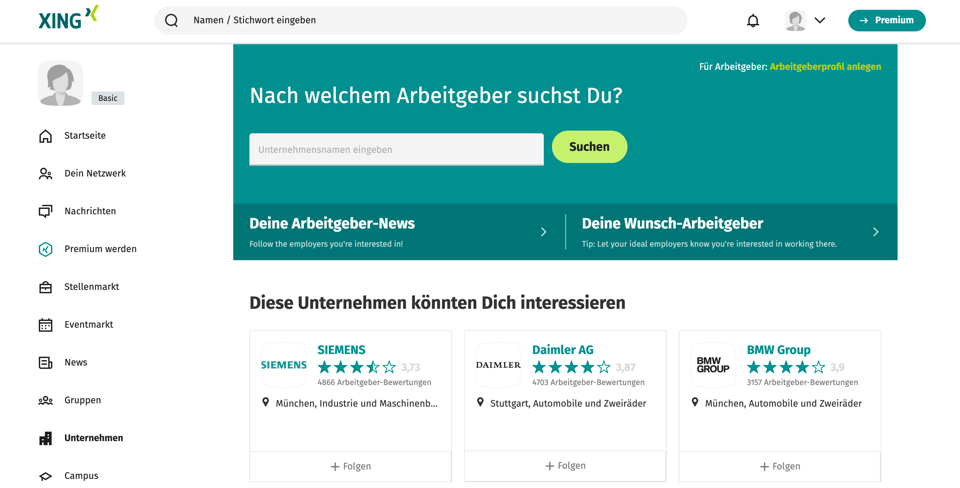960x488 pixels.
Task: Click the BMW Group logo
Action: pos(713,365)
